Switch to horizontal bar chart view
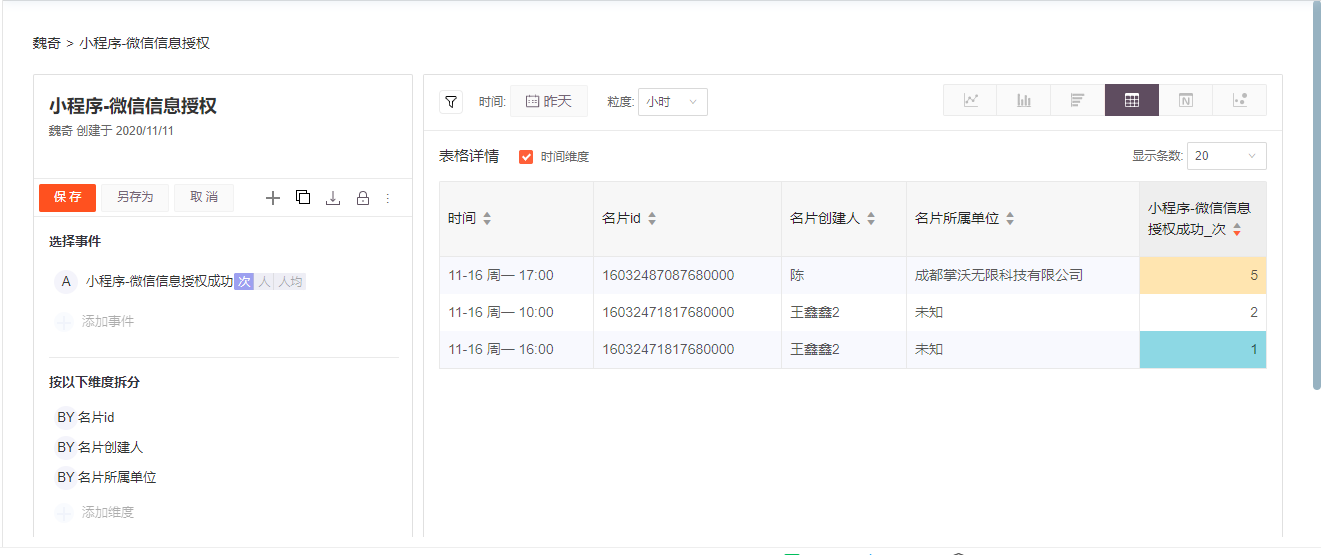 (1077, 100)
